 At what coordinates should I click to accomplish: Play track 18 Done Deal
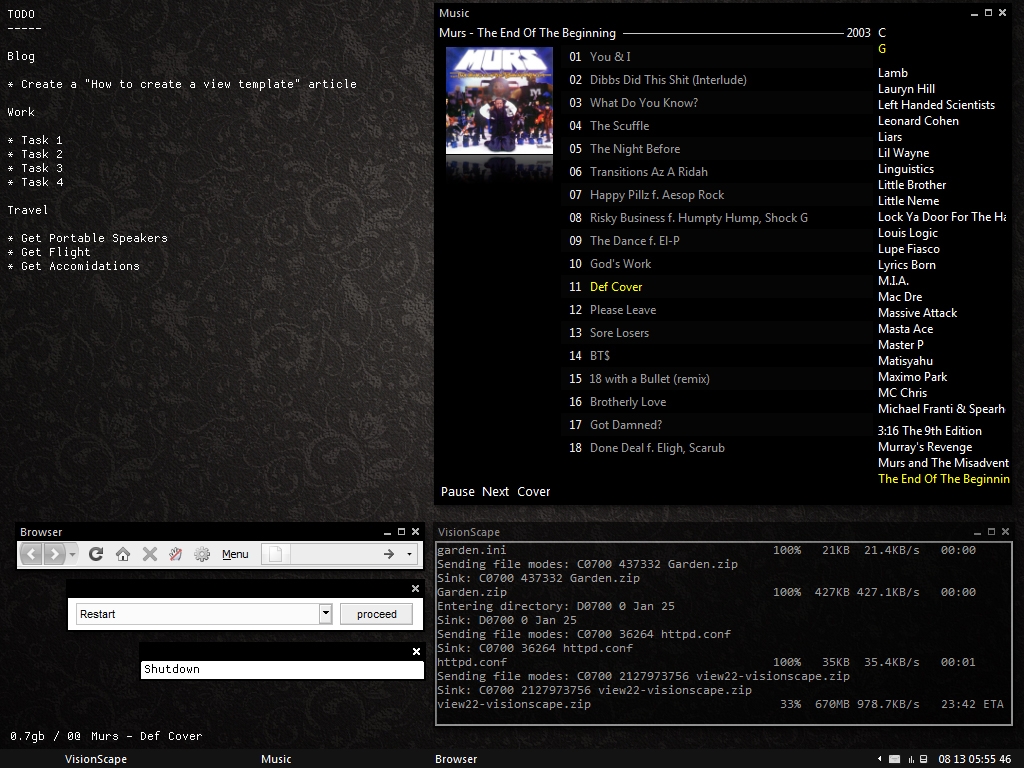point(717,448)
